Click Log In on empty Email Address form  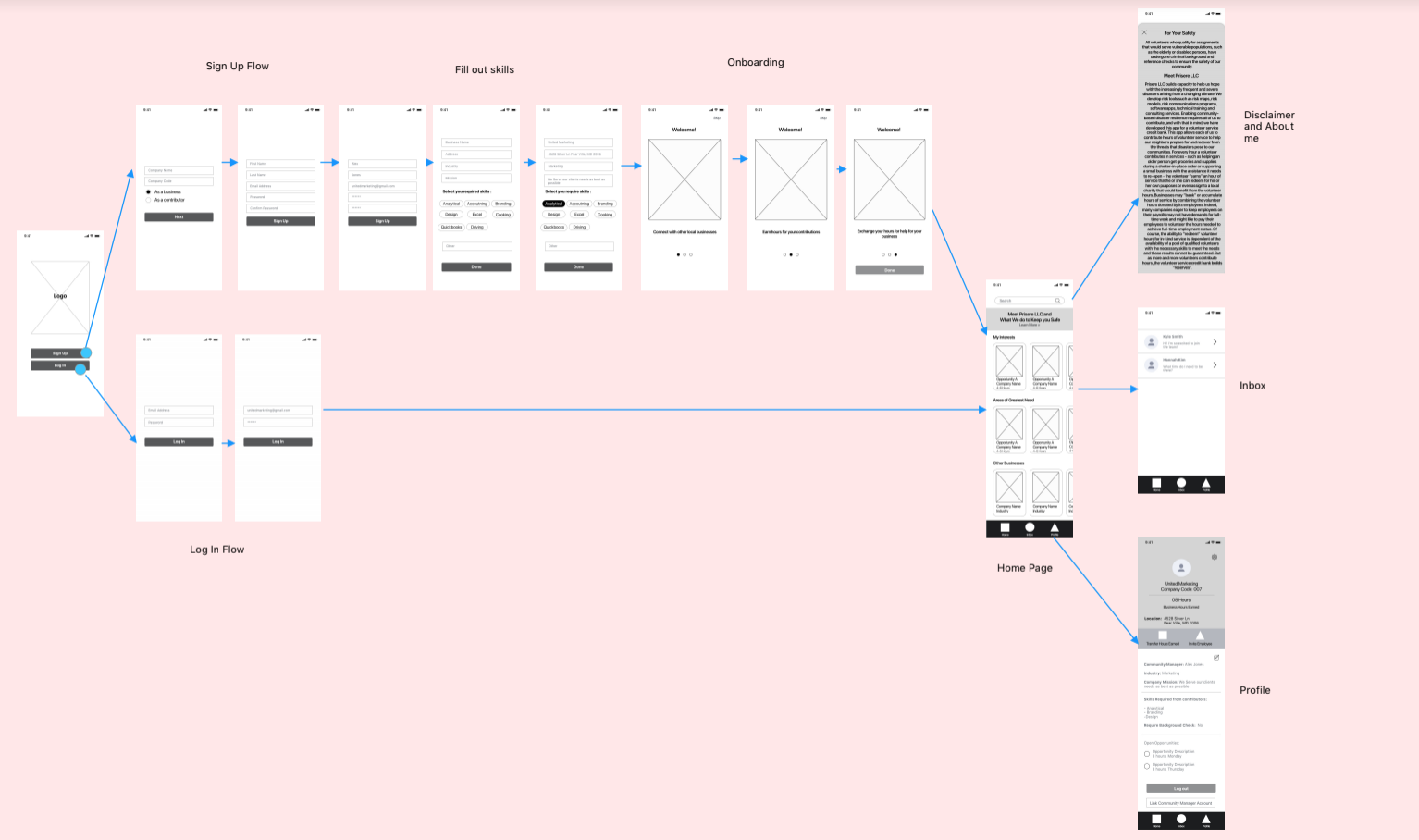coord(179,442)
